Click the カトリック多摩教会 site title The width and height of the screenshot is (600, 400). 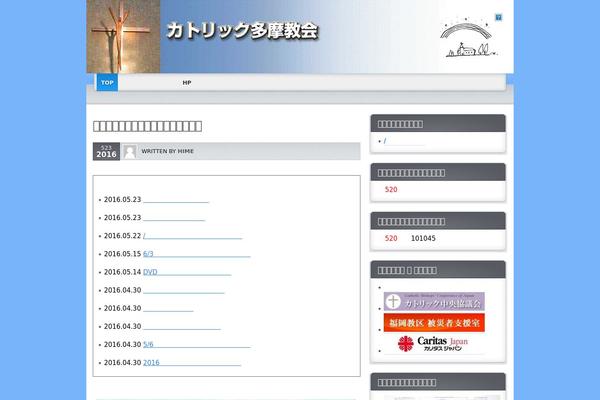click(x=243, y=31)
